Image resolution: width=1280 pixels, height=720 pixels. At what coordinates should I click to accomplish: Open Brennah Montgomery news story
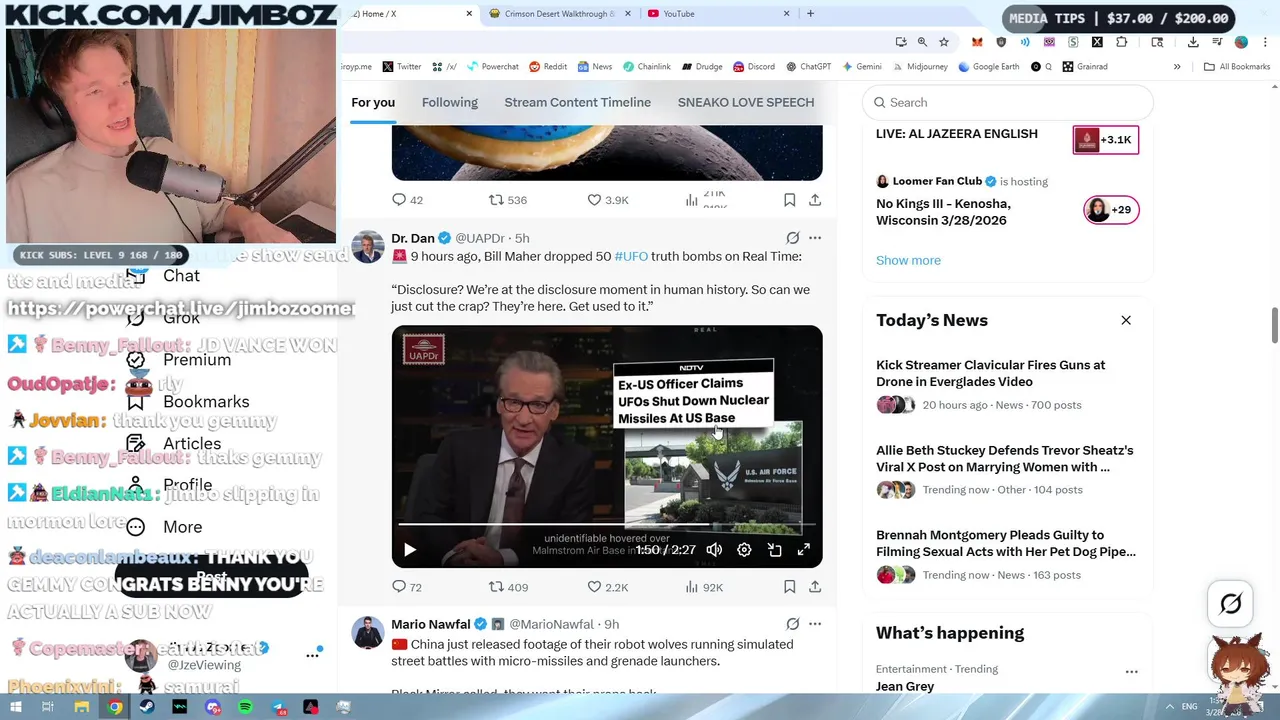click(x=1007, y=555)
